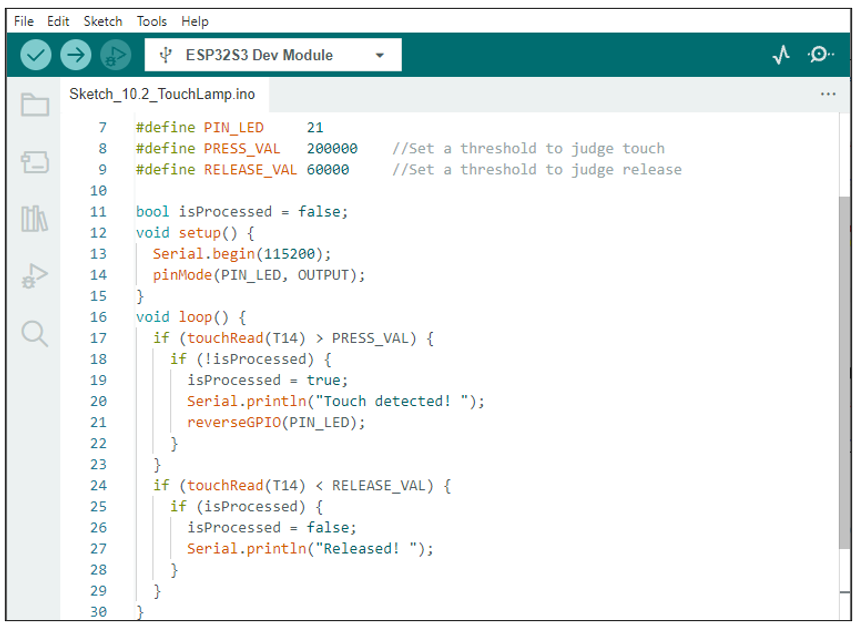Open the Search sidebar panel
The height and width of the screenshot is (628, 863).
click(x=35, y=334)
